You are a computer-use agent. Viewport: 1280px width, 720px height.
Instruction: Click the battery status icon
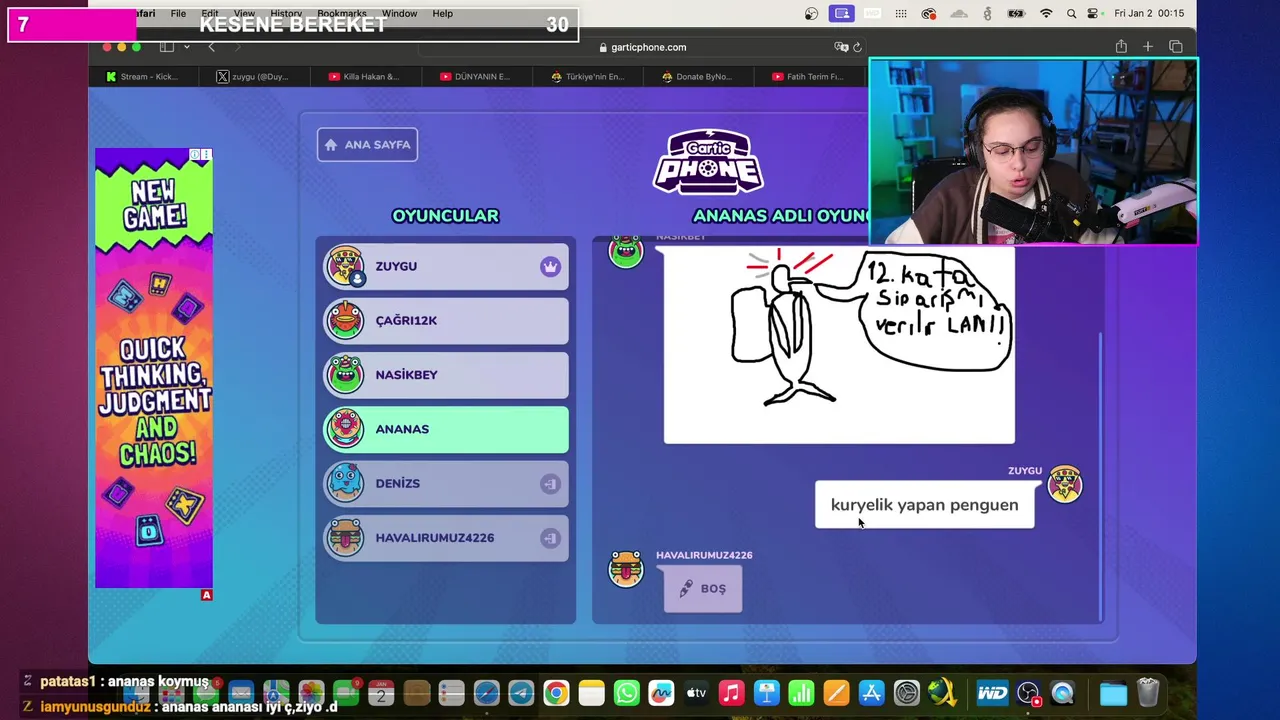coord(1016,13)
